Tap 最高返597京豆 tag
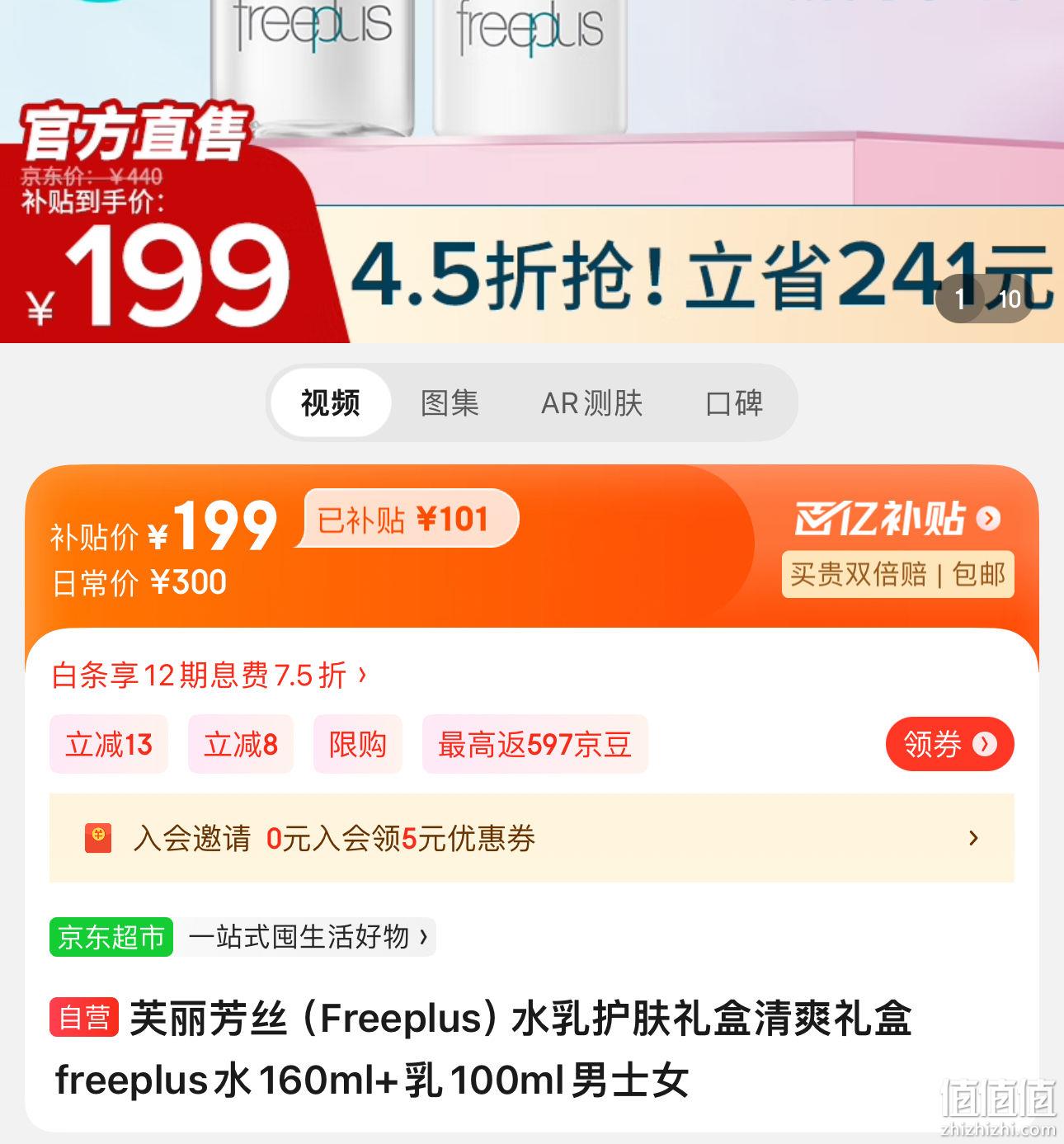The image size is (1064, 1144). (x=534, y=745)
